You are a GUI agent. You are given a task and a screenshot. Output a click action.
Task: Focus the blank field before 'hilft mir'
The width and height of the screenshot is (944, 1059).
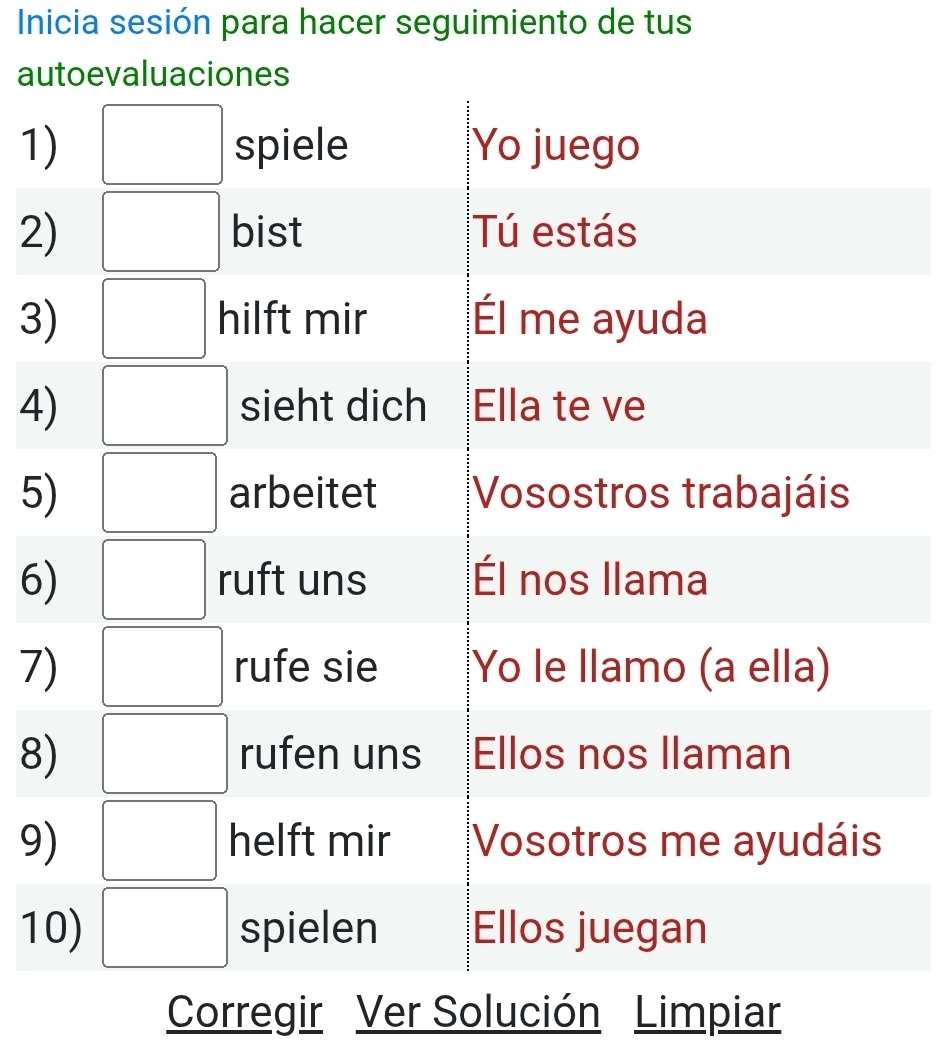tap(155, 320)
